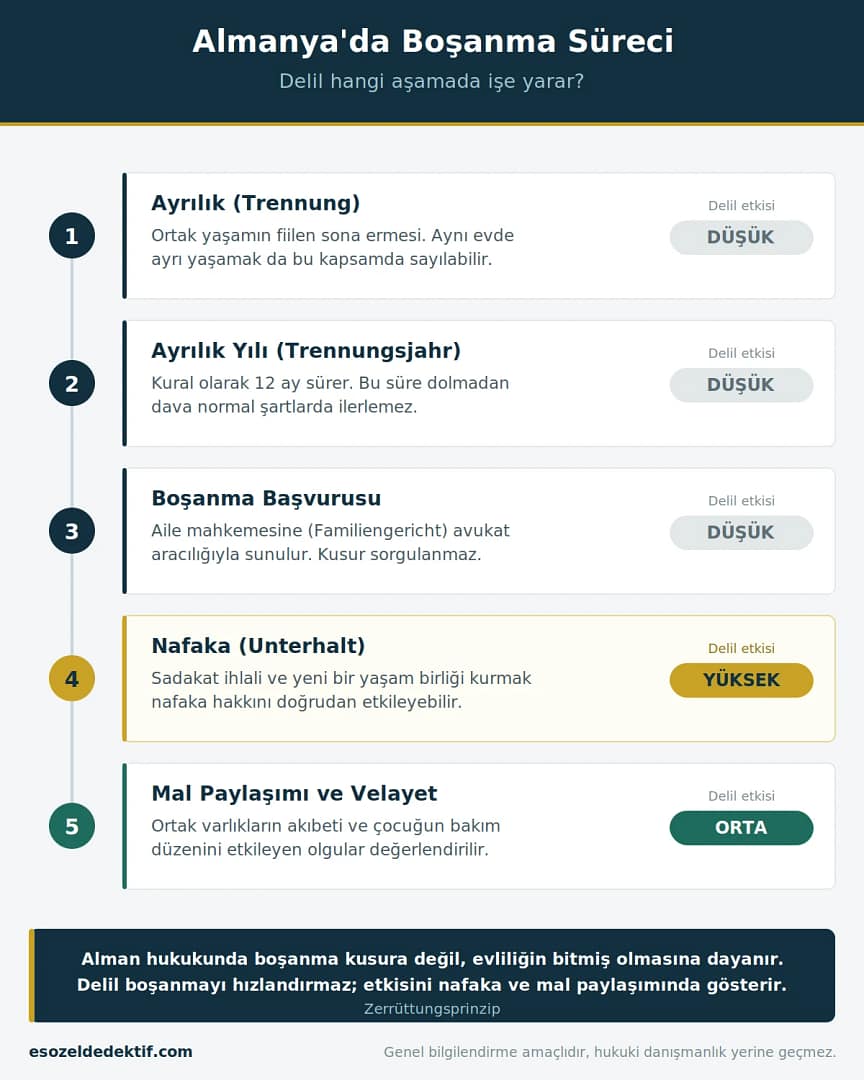
Task: Click the title Almanya'da Boşanma Süreci
Action: point(433,41)
